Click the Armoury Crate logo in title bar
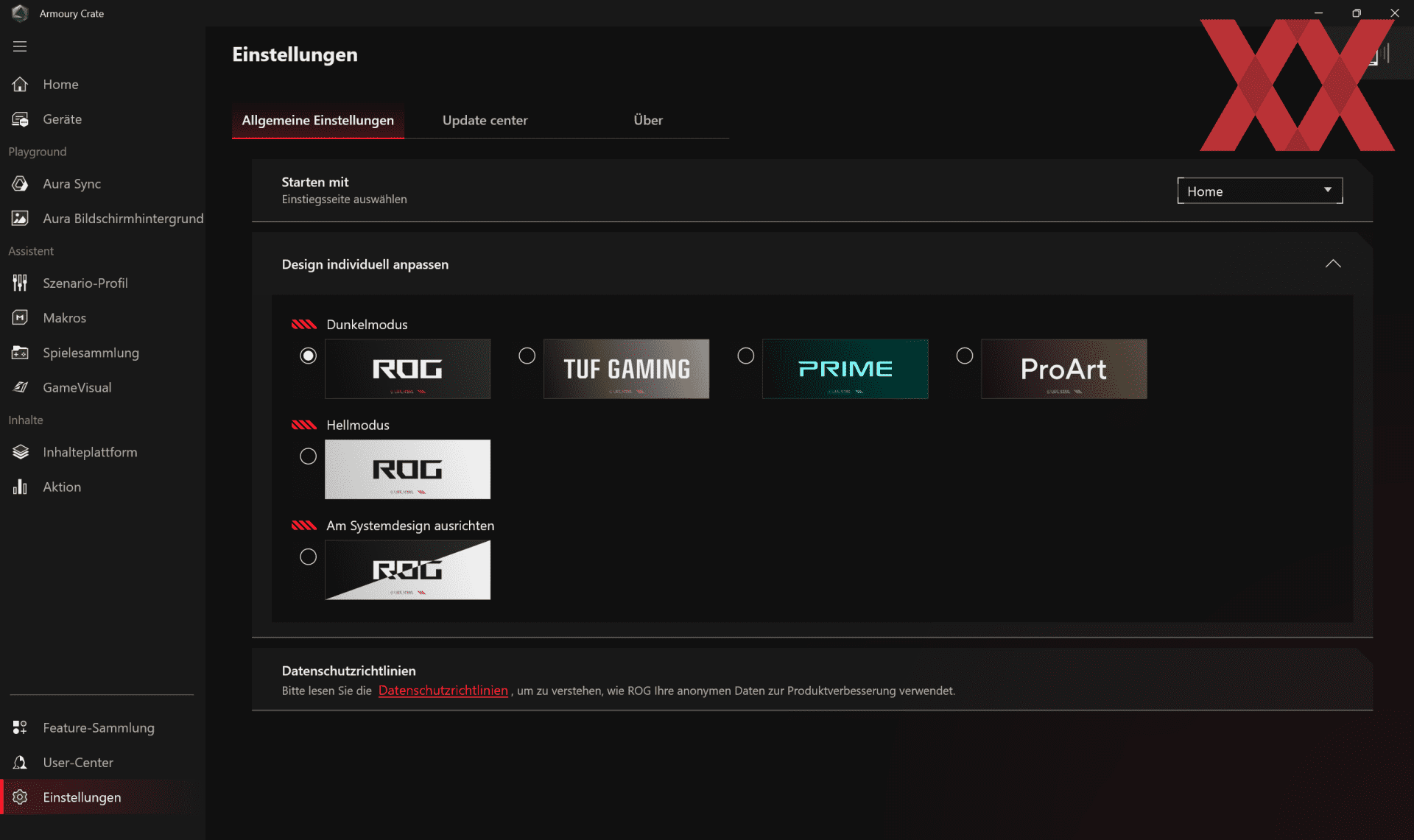This screenshot has width=1414, height=840. [x=20, y=13]
